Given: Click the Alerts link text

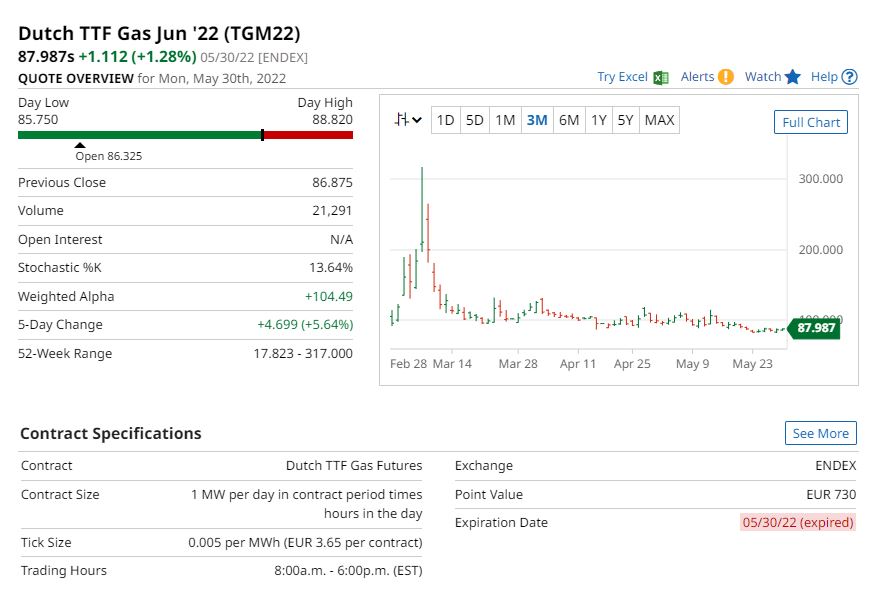Looking at the screenshot, I should click(697, 77).
